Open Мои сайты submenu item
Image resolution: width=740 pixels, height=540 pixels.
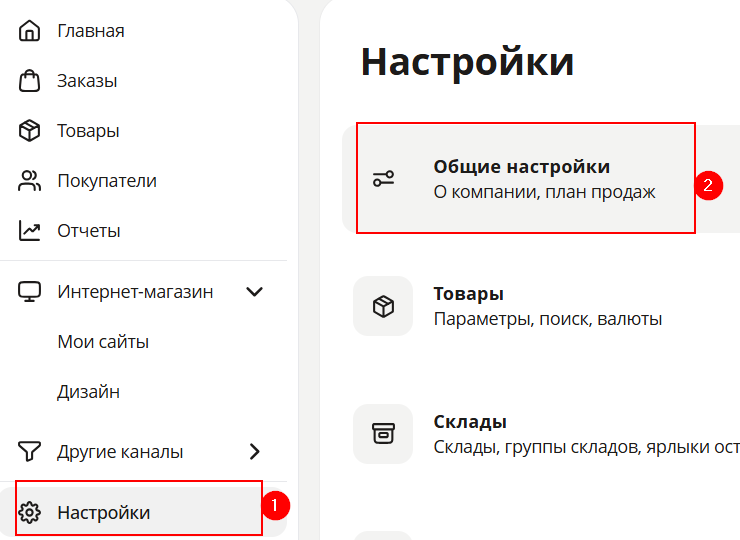tap(103, 342)
